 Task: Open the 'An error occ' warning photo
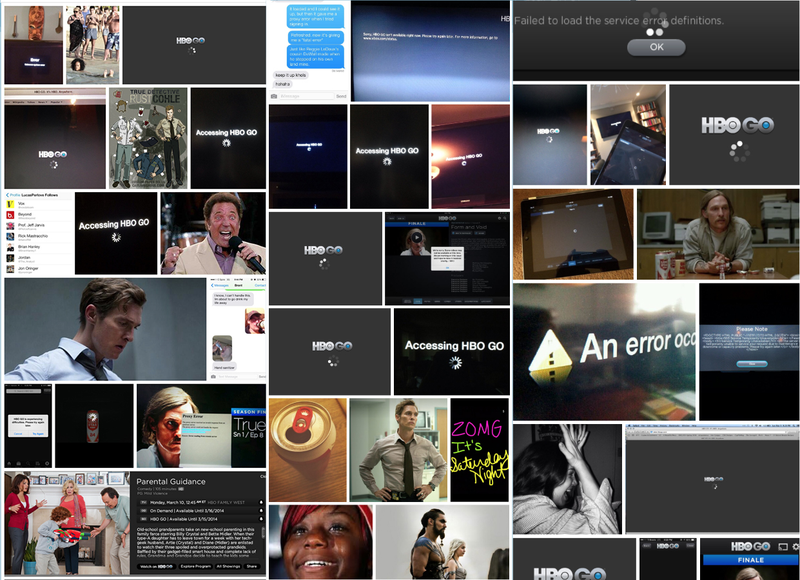(605, 352)
